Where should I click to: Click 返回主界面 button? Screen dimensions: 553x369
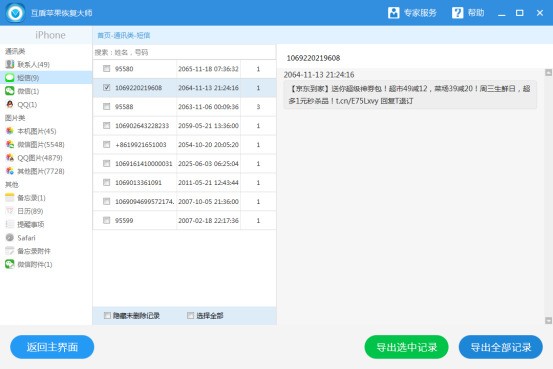pos(52,347)
